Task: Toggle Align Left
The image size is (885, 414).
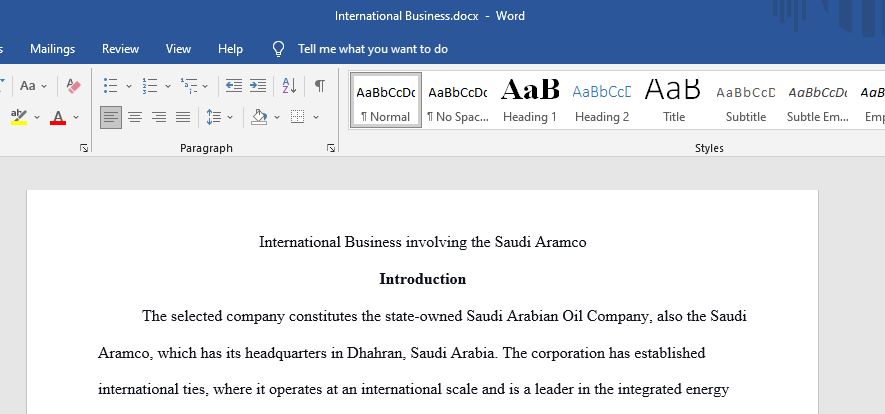Action: (x=111, y=117)
